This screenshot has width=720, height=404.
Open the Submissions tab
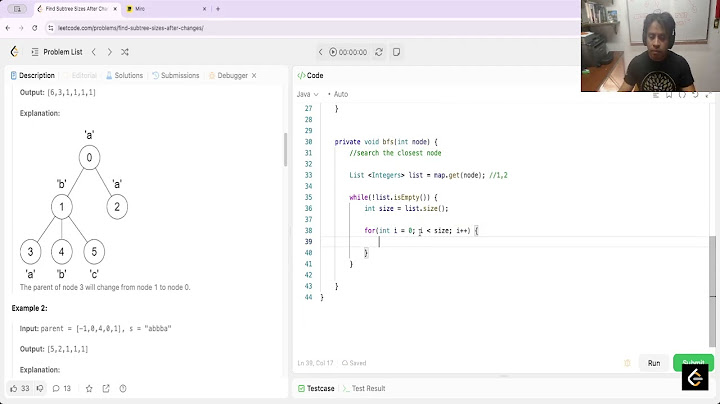pos(176,75)
